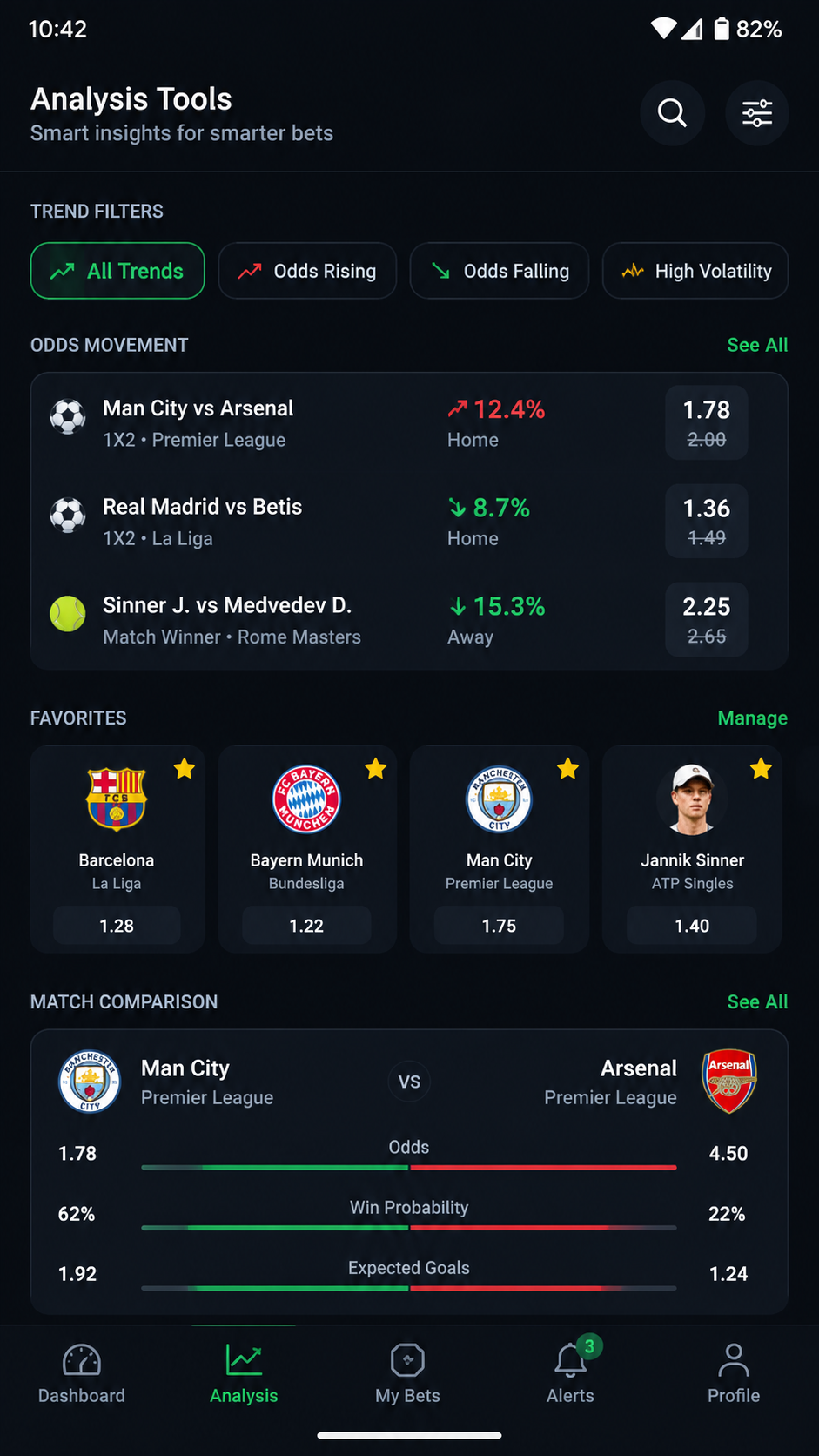Tap the Win Probability comparison bar

(409, 1228)
